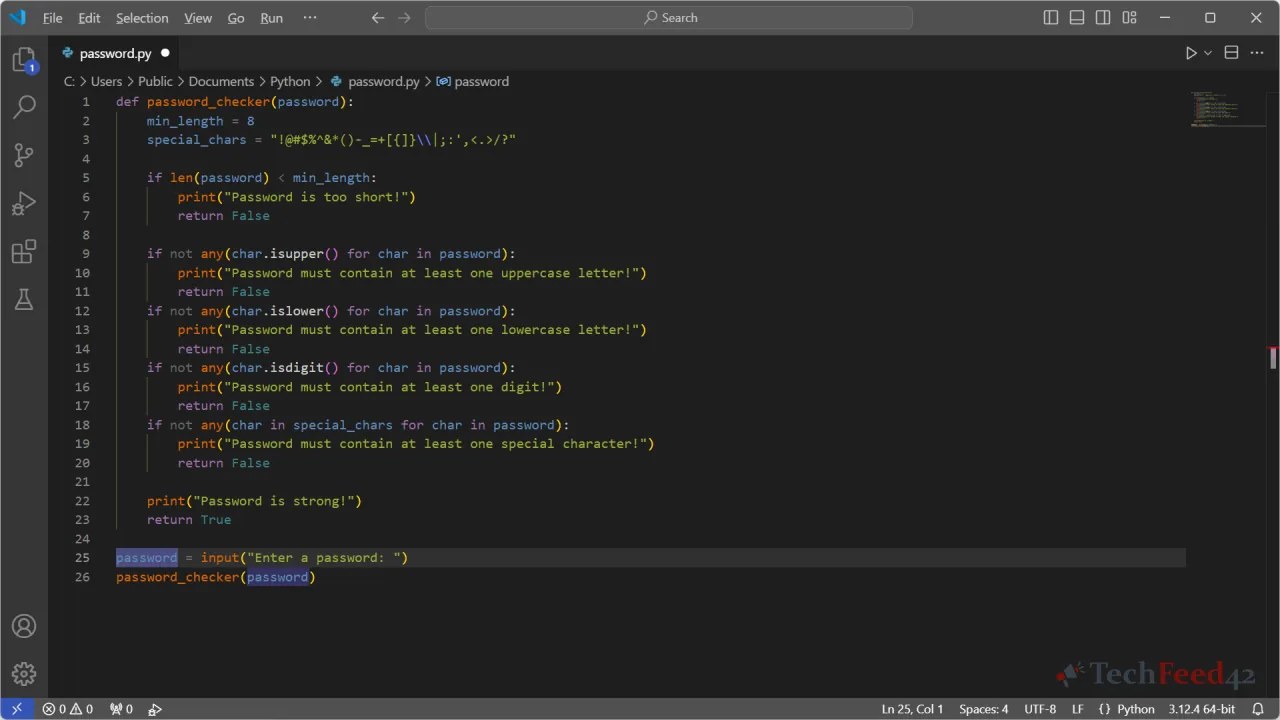Image resolution: width=1280 pixels, height=720 pixels.
Task: Open editor More Actions ellipsis
Action: coord(1258,53)
